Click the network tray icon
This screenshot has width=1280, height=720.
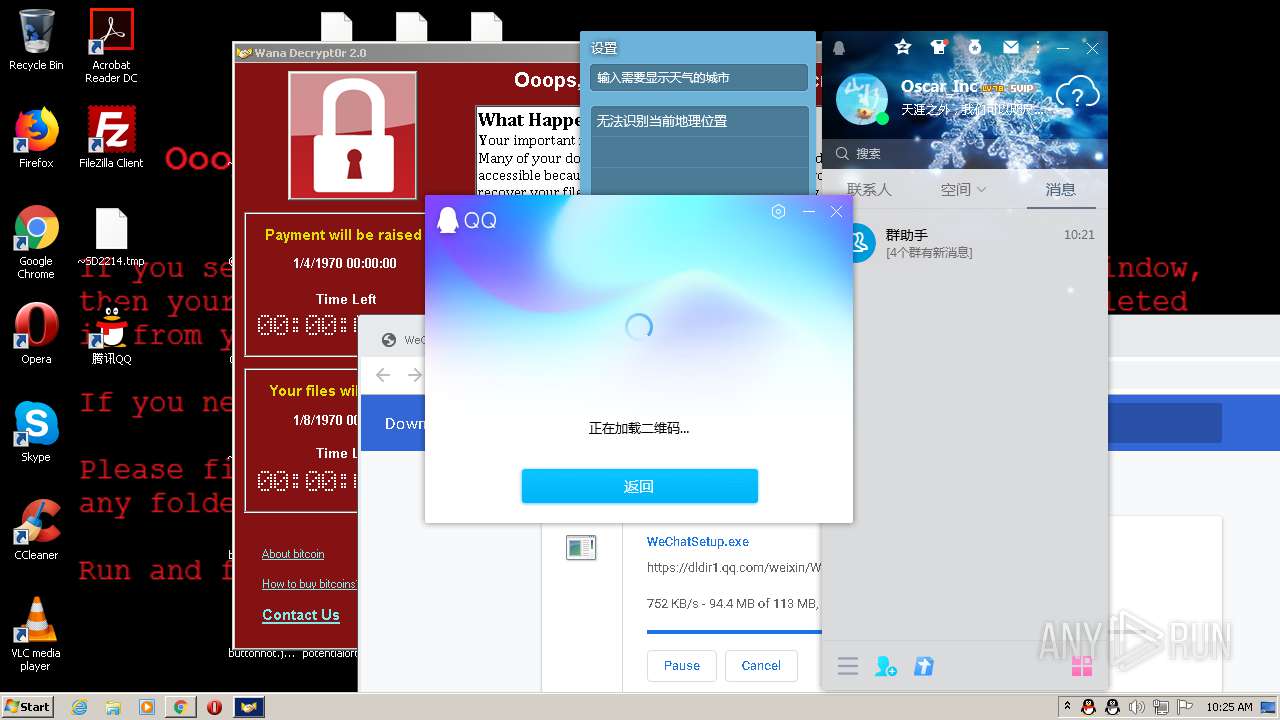pyautogui.click(x=1161, y=707)
